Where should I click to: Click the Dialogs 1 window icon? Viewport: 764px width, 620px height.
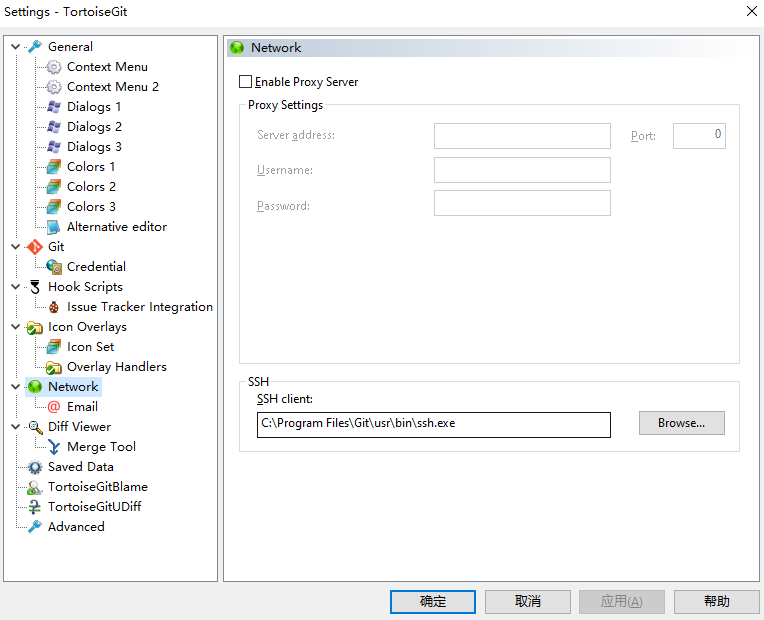click(x=54, y=107)
